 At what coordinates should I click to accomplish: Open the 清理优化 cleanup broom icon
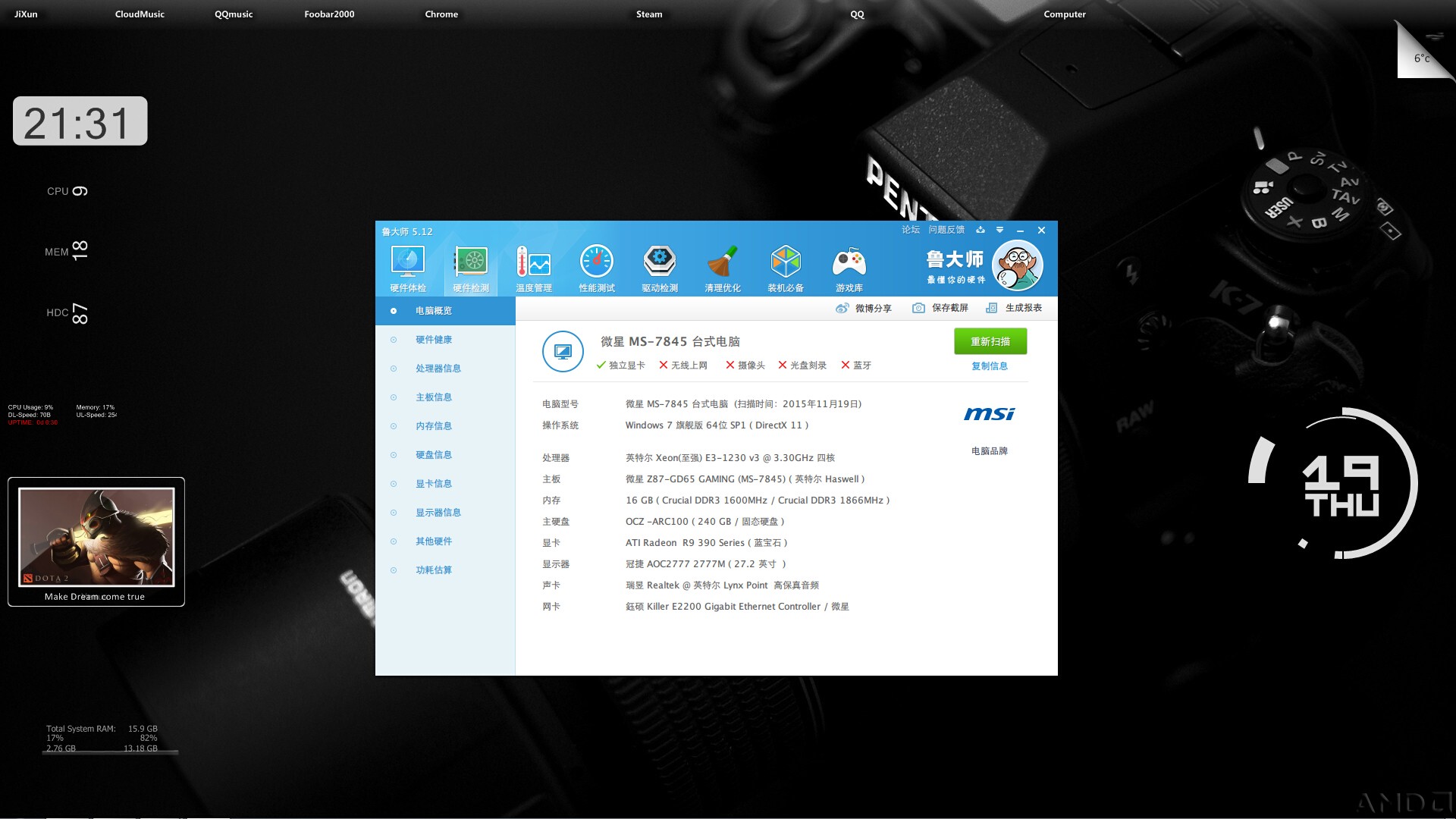click(x=723, y=268)
